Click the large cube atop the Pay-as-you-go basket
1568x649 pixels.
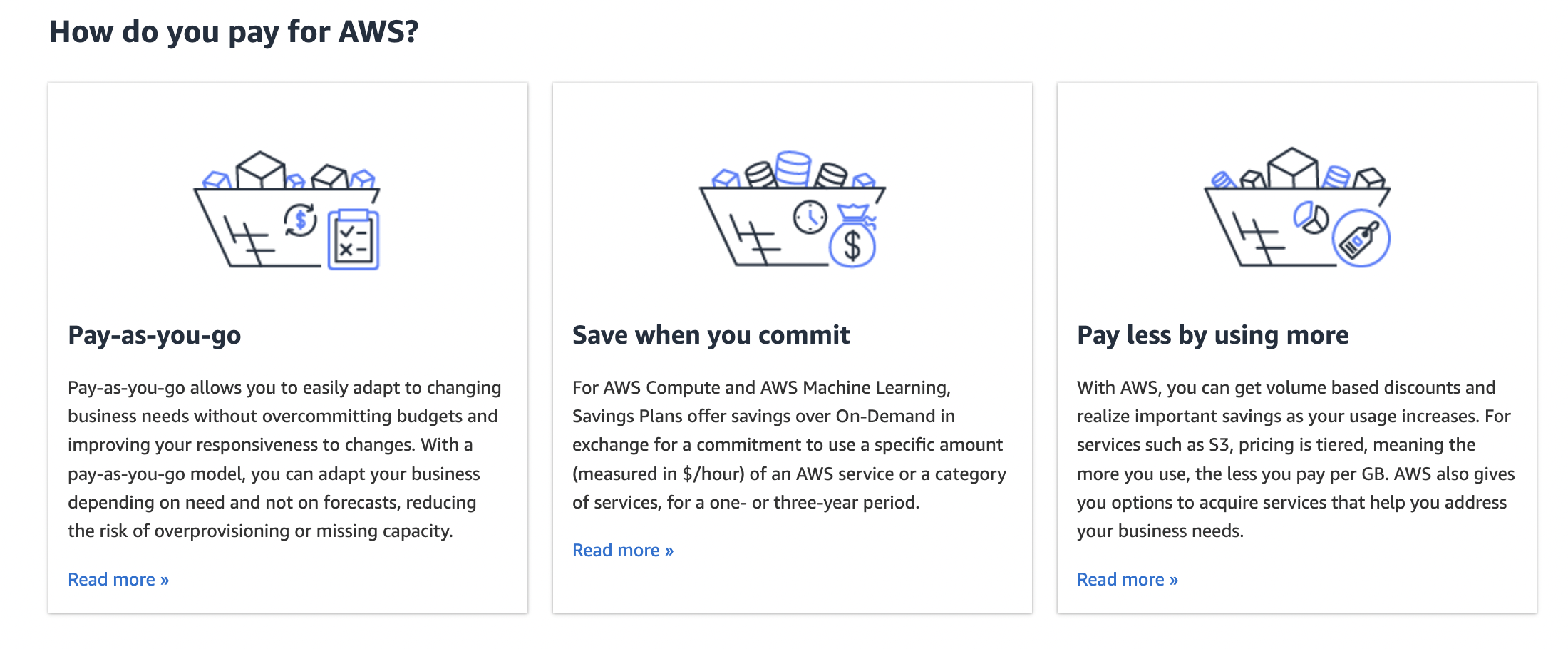click(x=260, y=168)
